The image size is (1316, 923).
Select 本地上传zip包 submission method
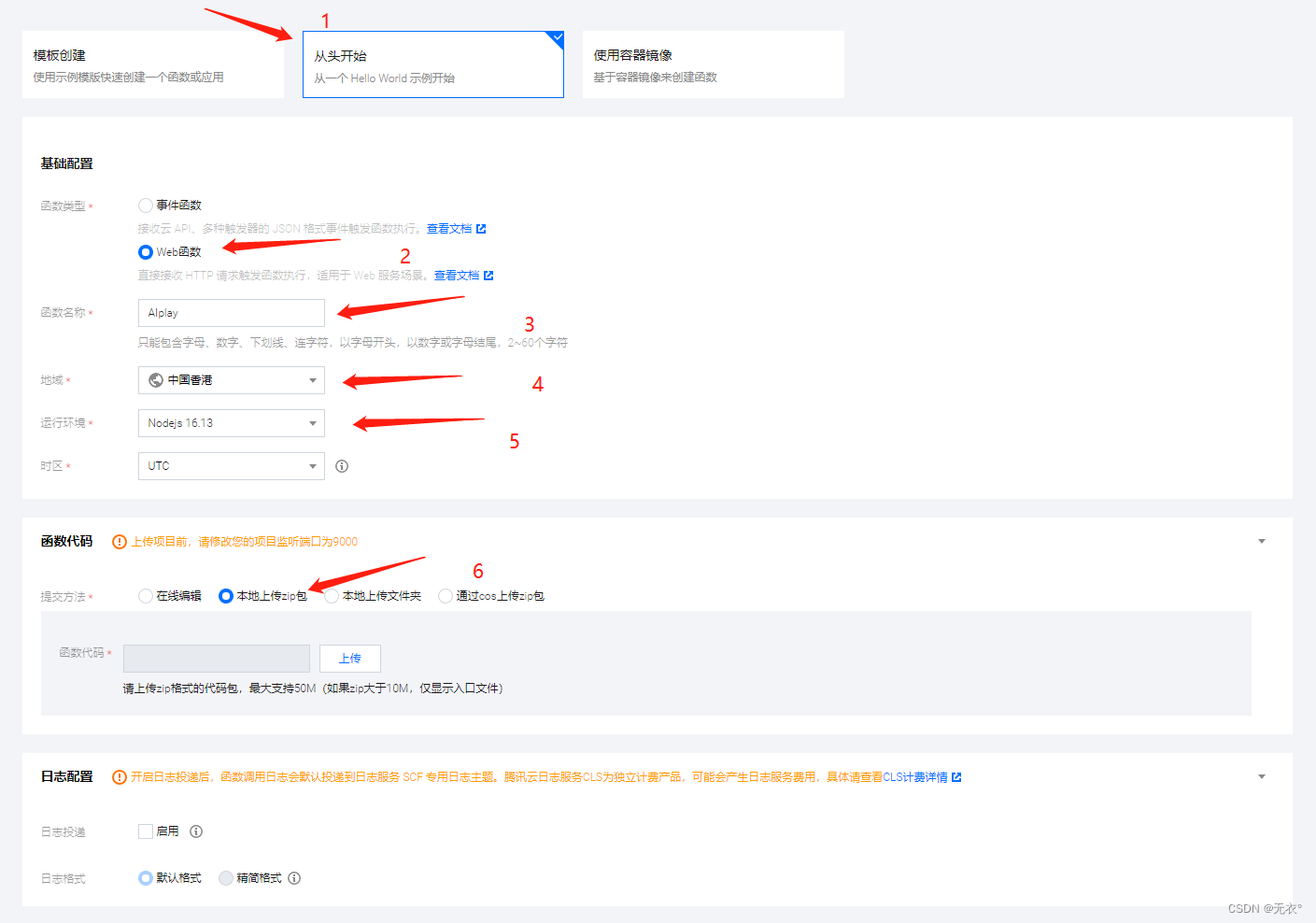(226, 596)
